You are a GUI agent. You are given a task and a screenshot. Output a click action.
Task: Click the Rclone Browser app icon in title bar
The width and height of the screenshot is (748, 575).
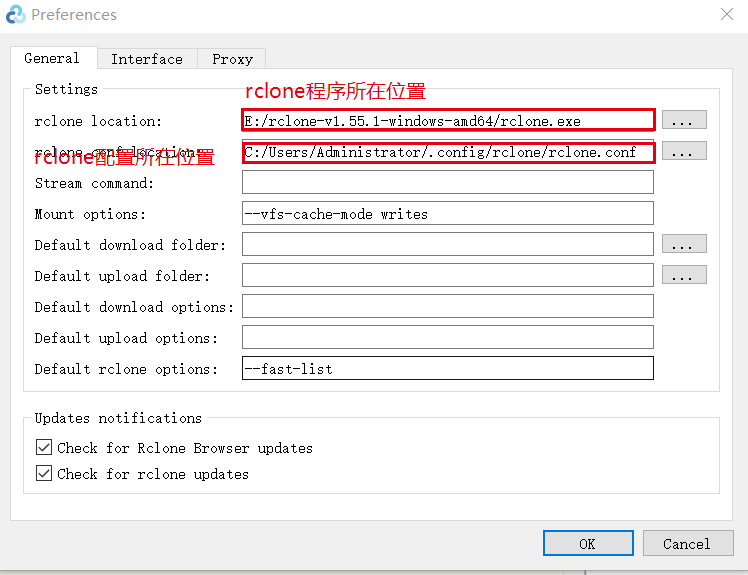(15, 14)
